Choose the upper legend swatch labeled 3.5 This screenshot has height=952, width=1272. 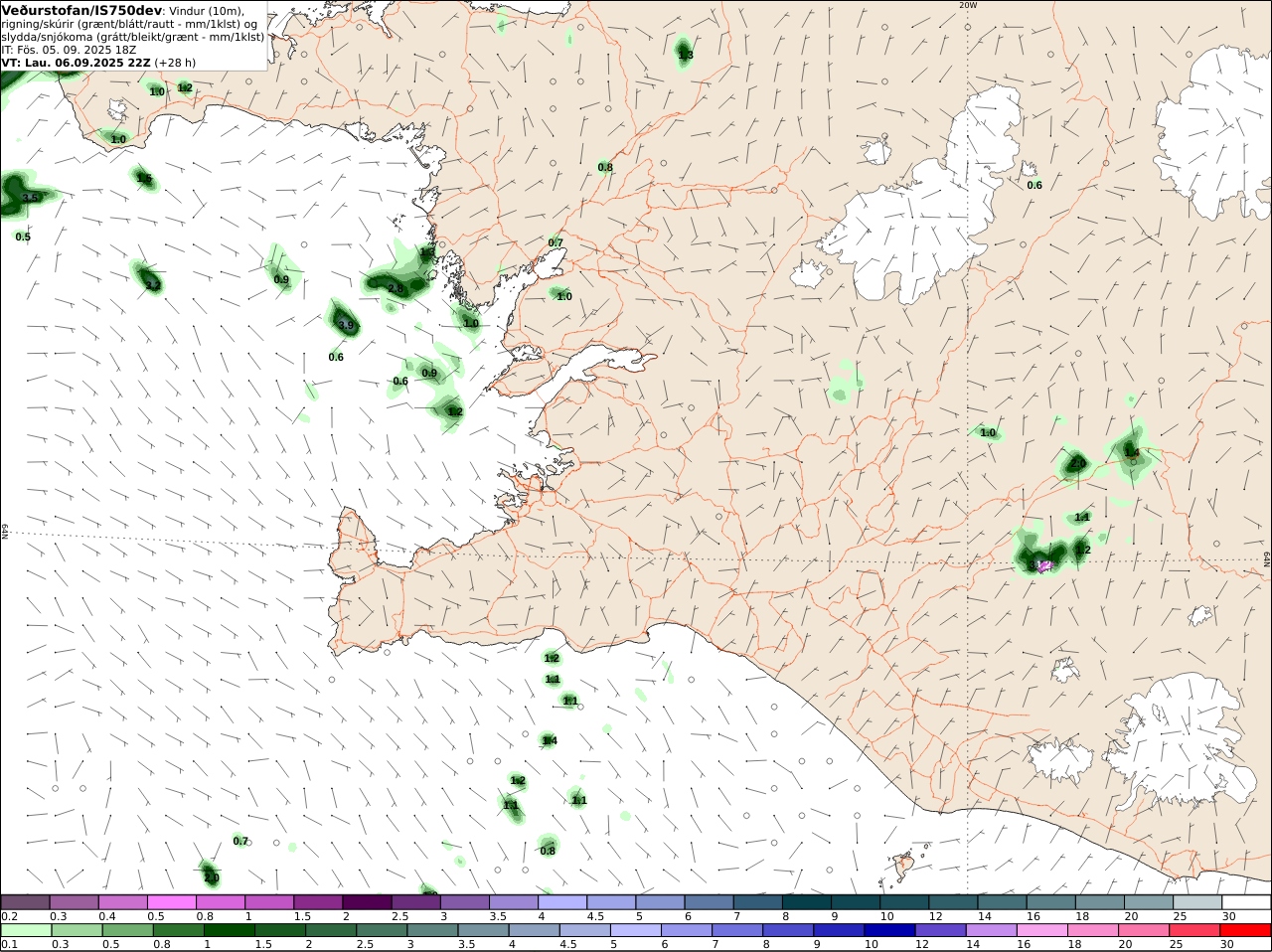(x=514, y=902)
